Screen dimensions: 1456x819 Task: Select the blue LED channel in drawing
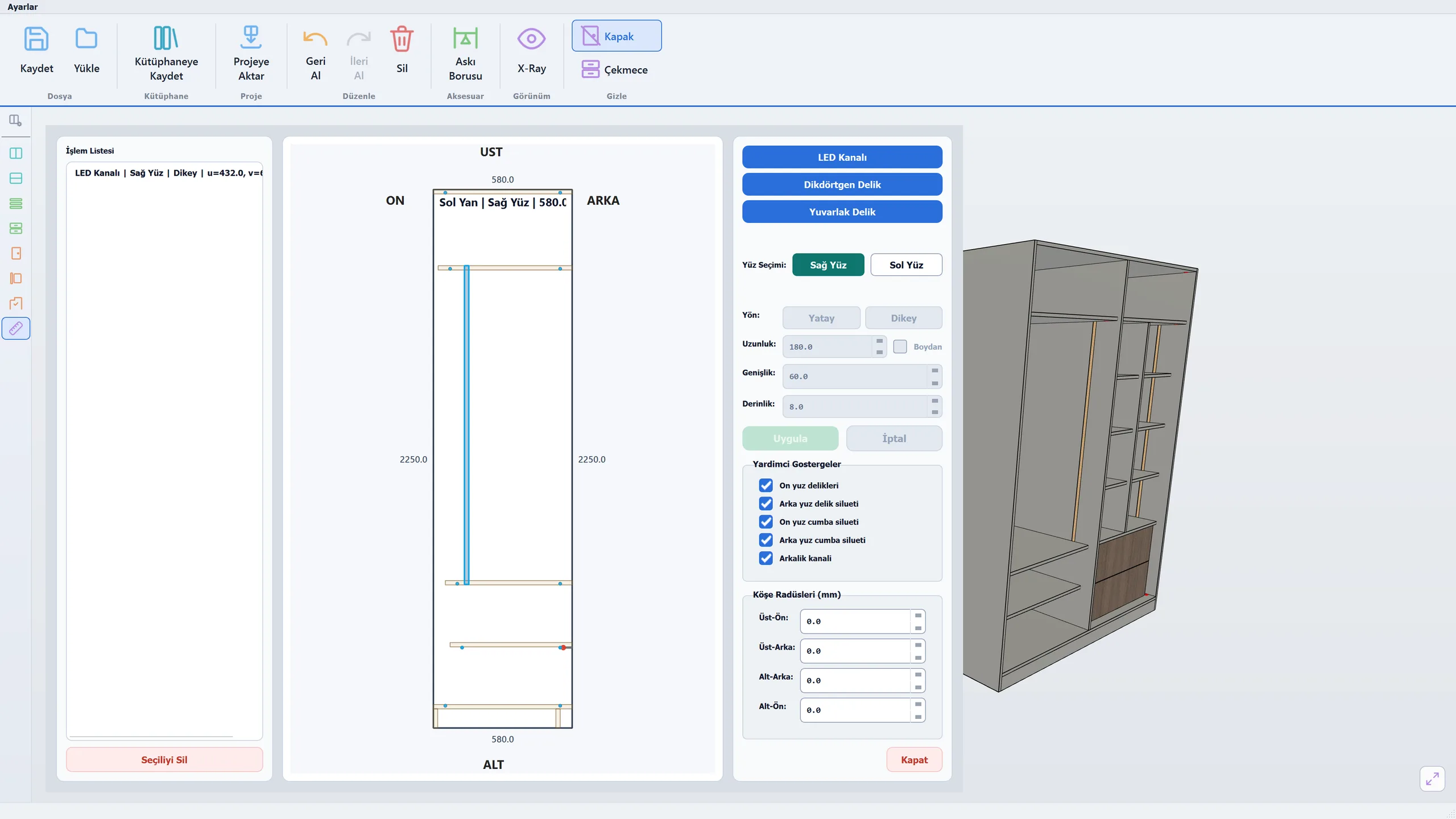pyautogui.click(x=466, y=424)
